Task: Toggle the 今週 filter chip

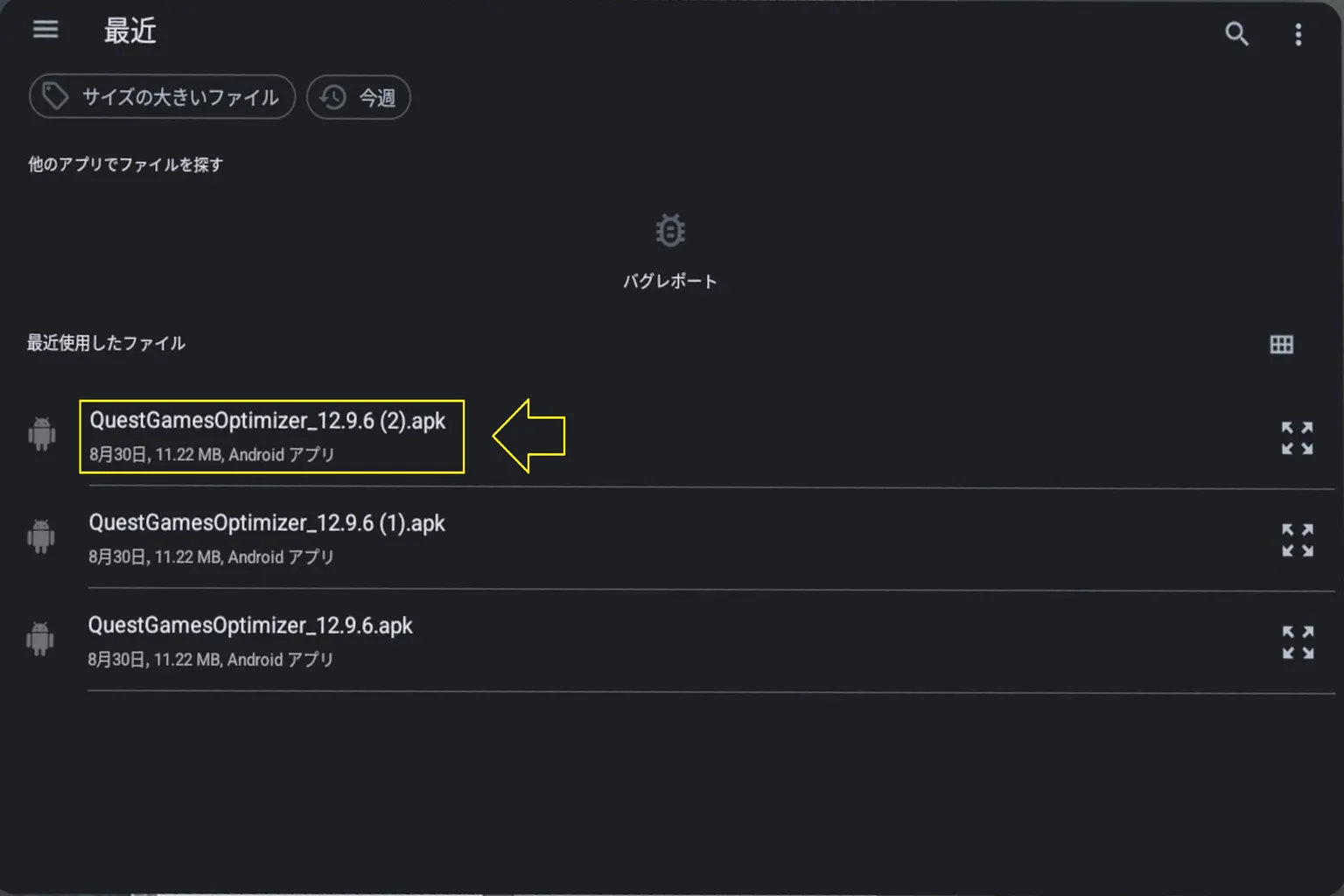Action: click(x=358, y=97)
